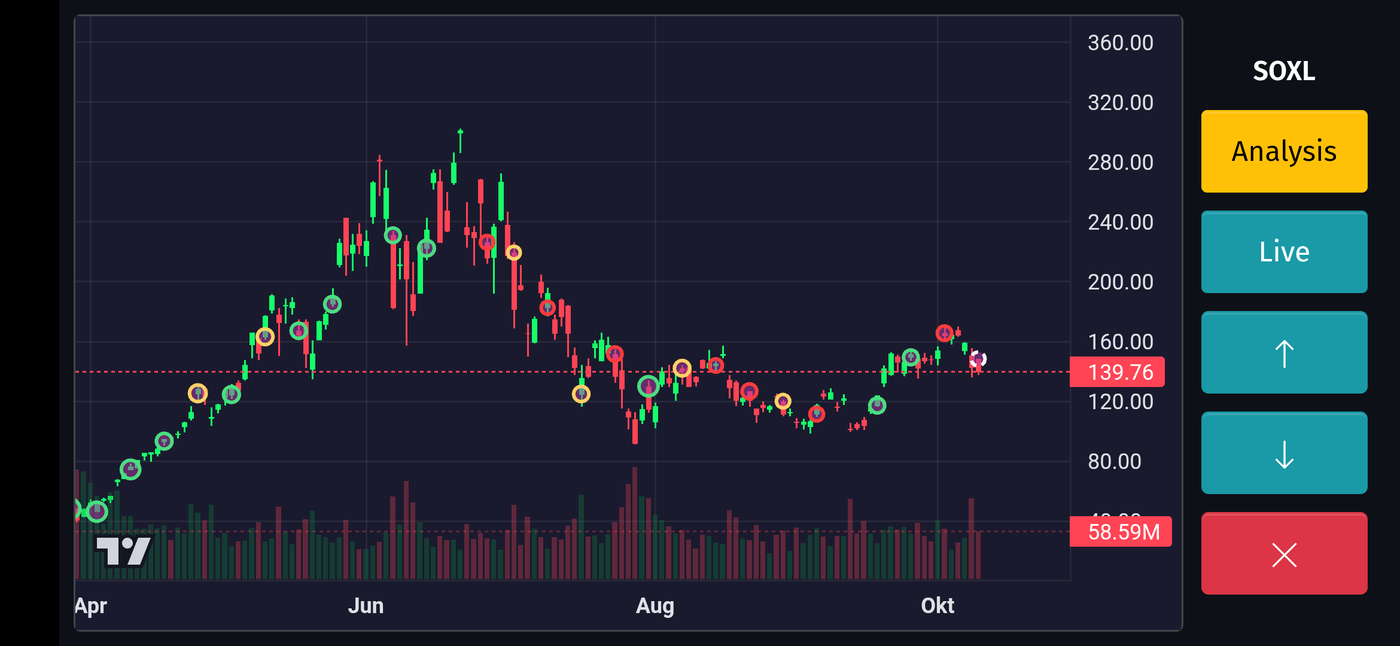
Task: Click the 360.00 price axis label
Action: click(1121, 43)
